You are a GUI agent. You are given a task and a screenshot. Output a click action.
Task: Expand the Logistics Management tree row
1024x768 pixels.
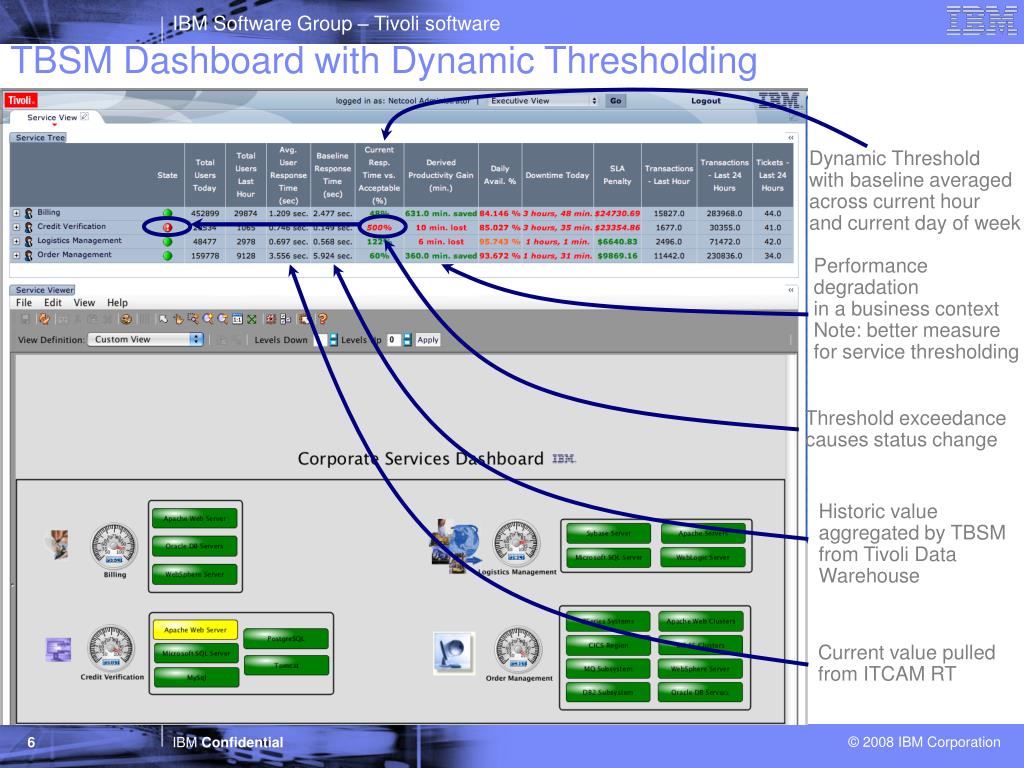pyautogui.click(x=16, y=241)
